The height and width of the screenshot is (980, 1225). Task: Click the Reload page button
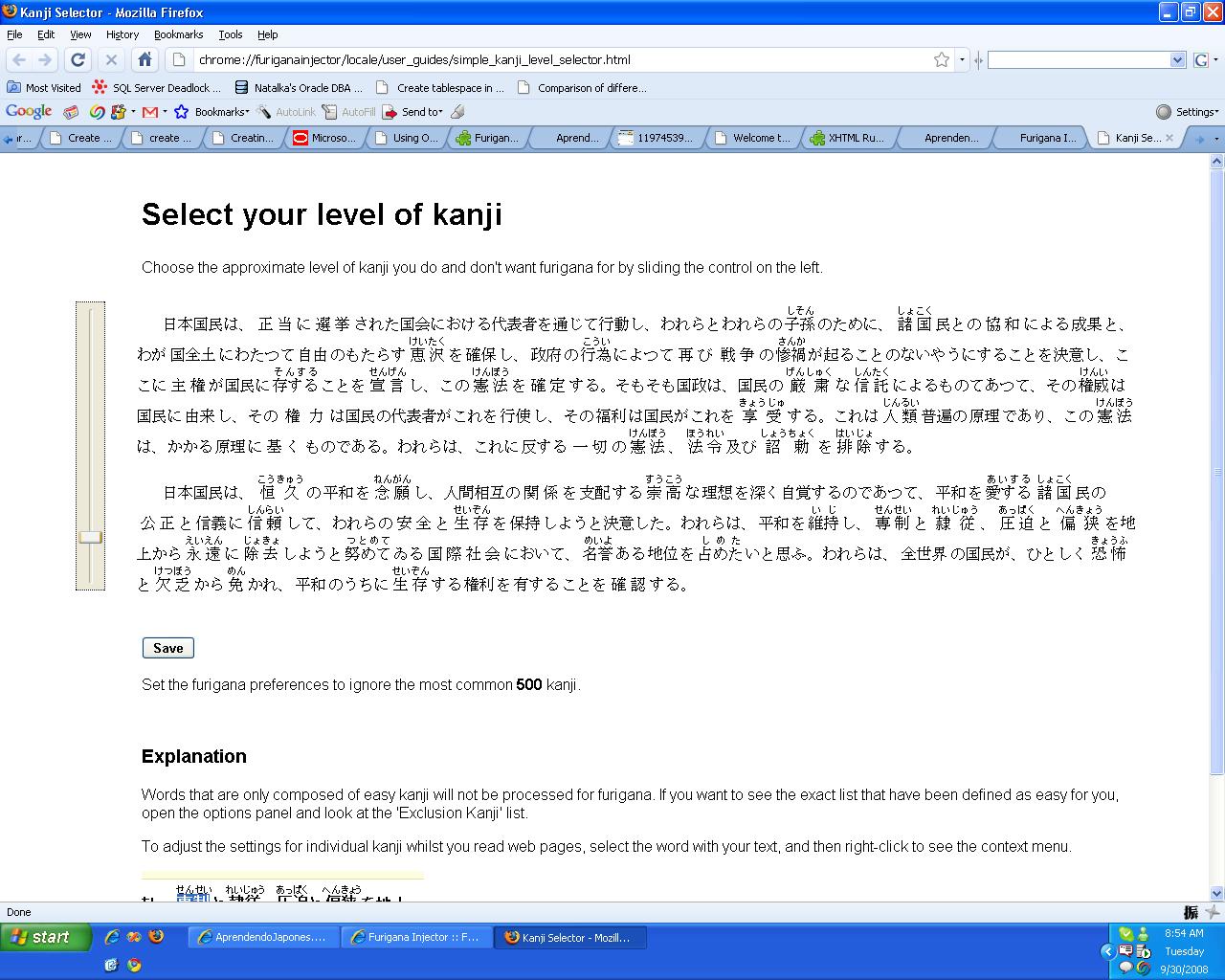[x=78, y=59]
